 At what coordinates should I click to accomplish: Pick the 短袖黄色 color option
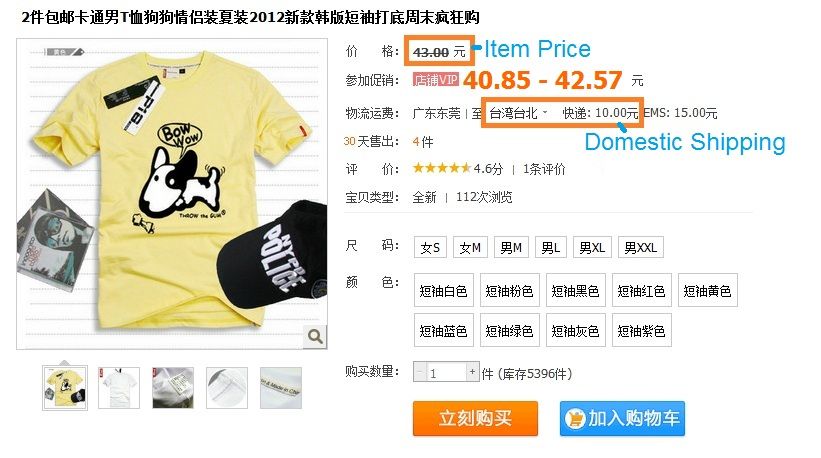point(707,290)
